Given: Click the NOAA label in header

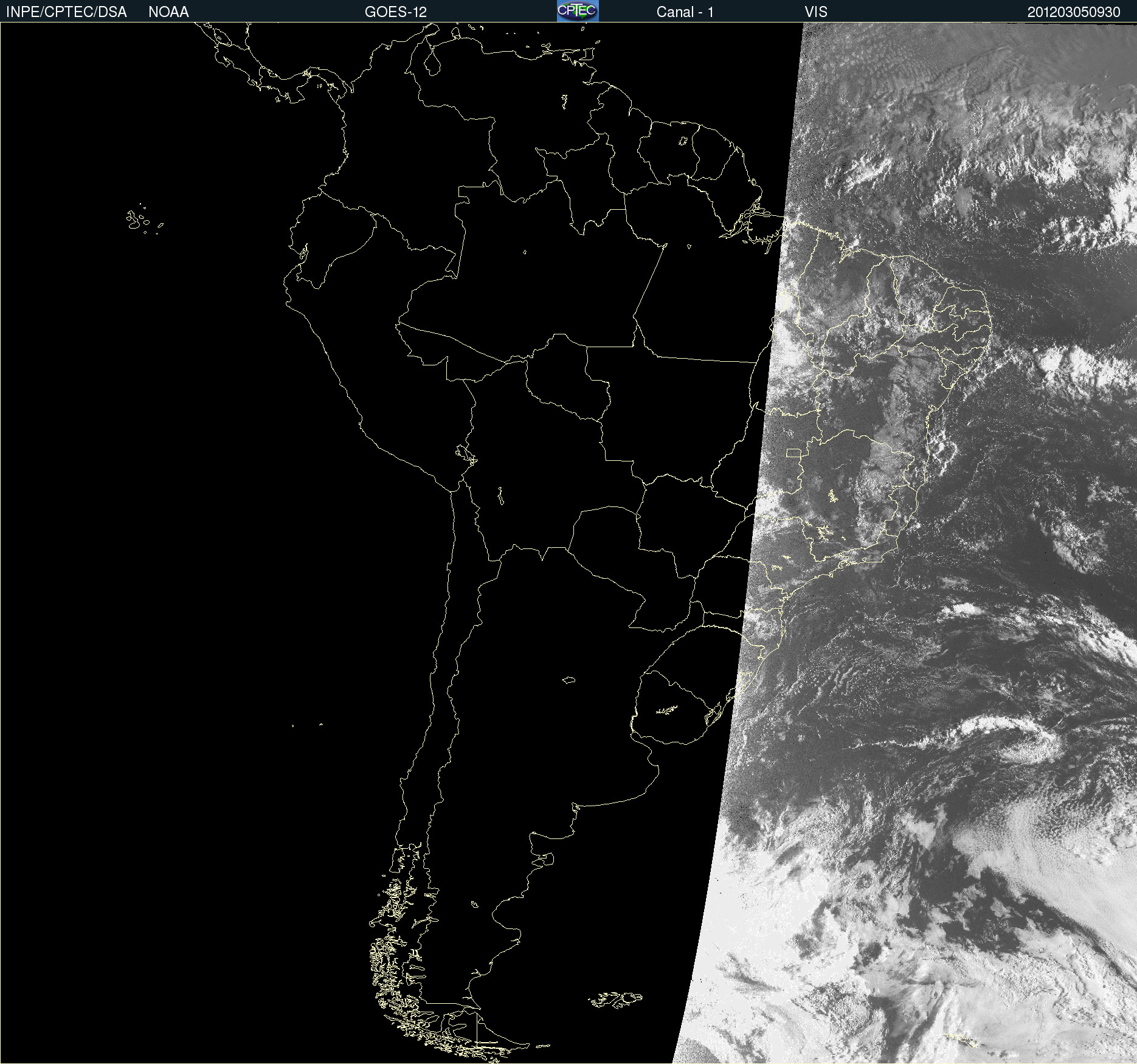Looking at the screenshot, I should tap(168, 12).
